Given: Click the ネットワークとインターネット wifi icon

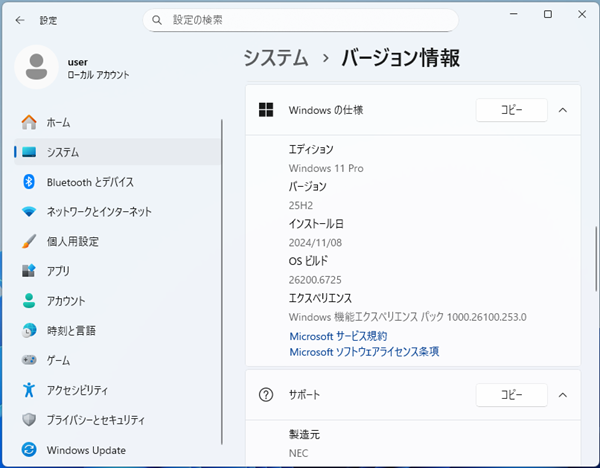Looking at the screenshot, I should tap(29, 211).
